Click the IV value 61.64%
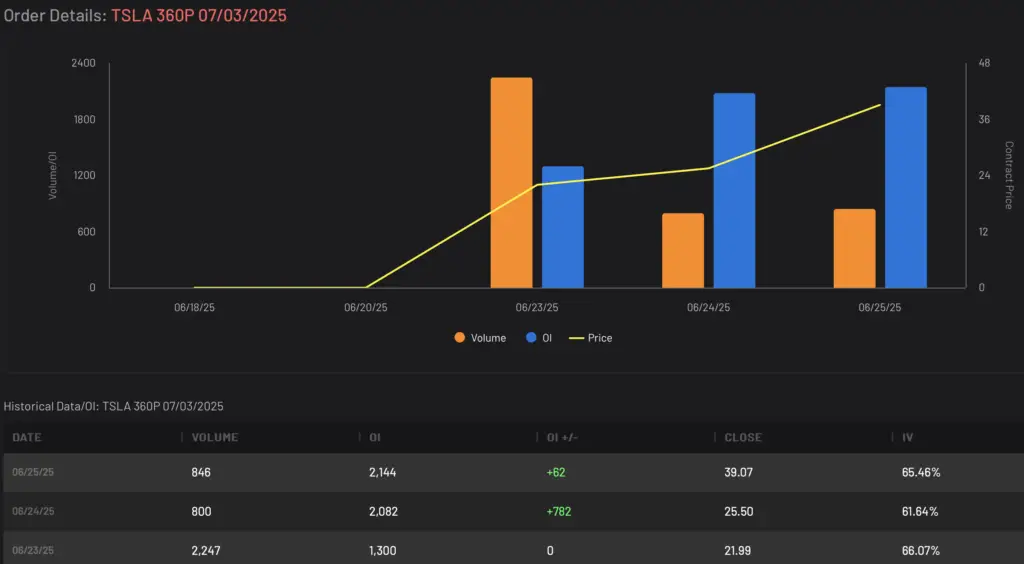This screenshot has width=1024, height=564. [920, 511]
